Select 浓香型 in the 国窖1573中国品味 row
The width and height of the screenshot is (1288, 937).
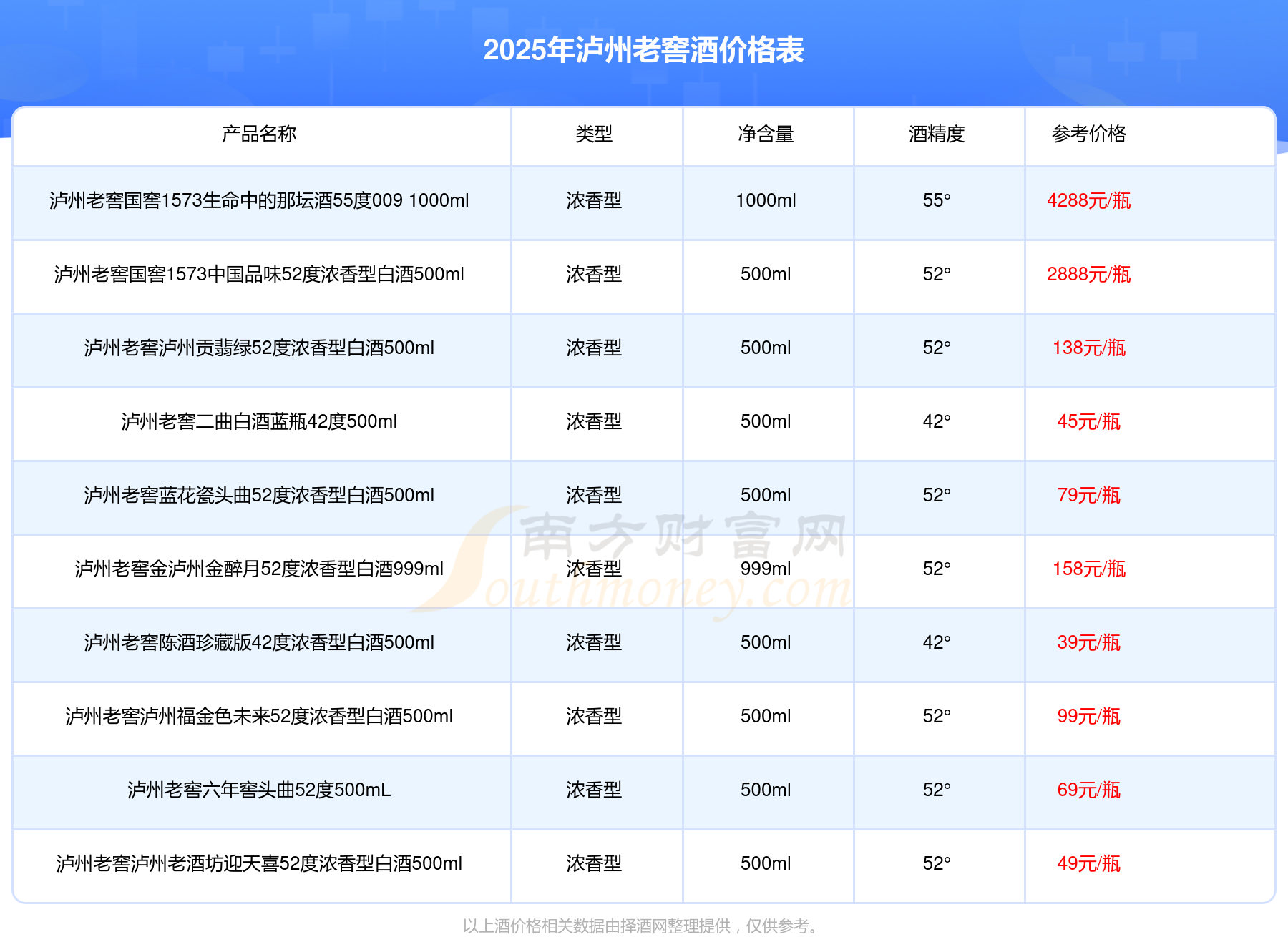pyautogui.click(x=594, y=274)
